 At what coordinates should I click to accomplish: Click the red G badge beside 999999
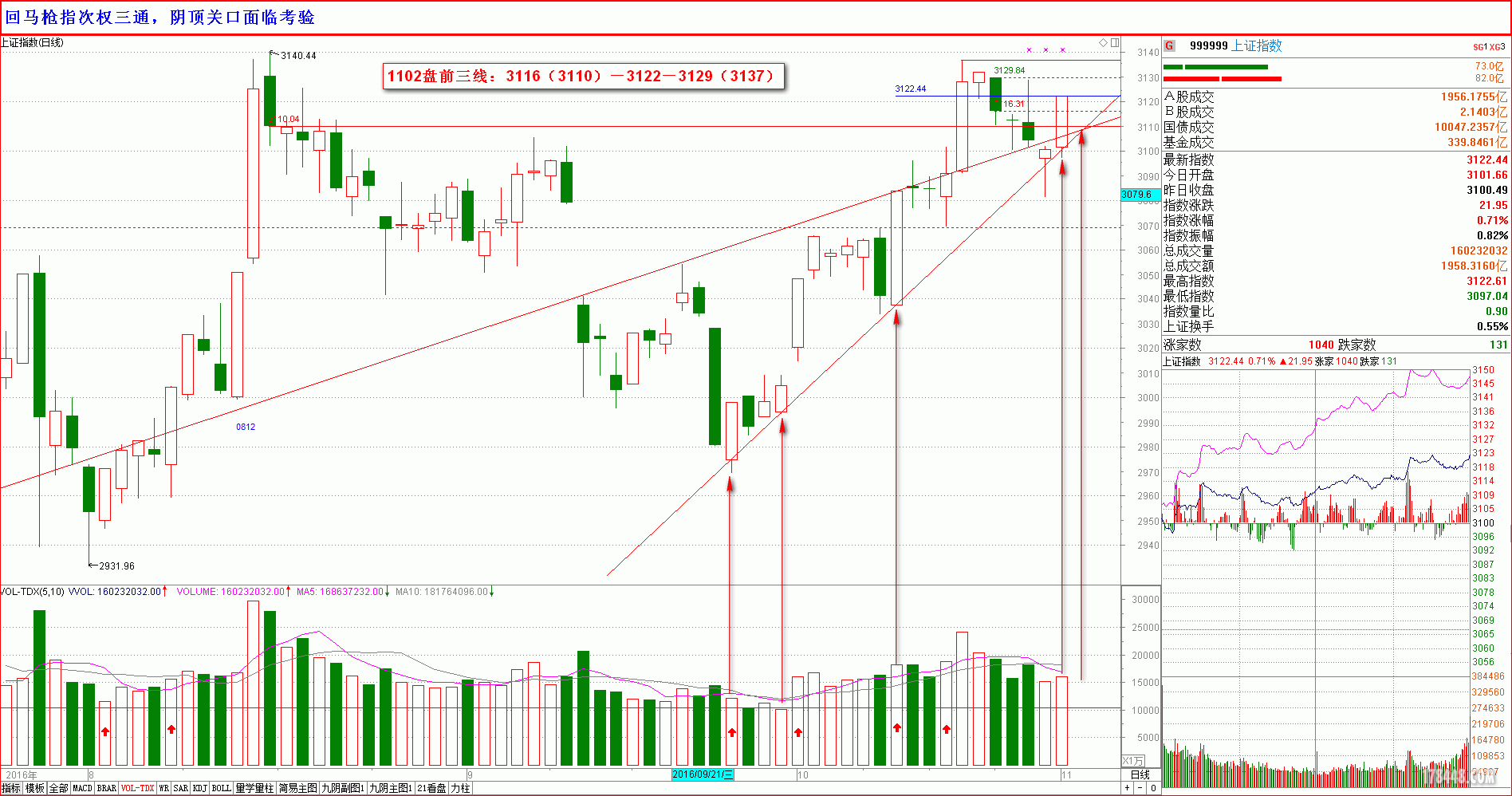point(1169,46)
